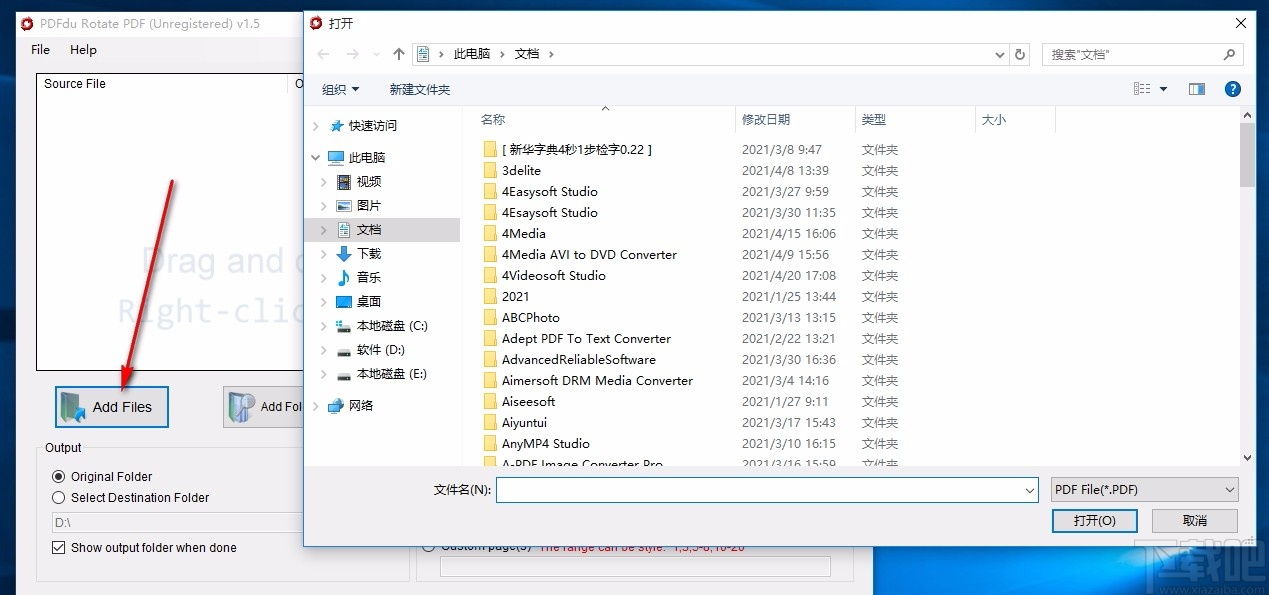This screenshot has height=595, width=1269.
Task: Open the File menu
Action: point(39,49)
